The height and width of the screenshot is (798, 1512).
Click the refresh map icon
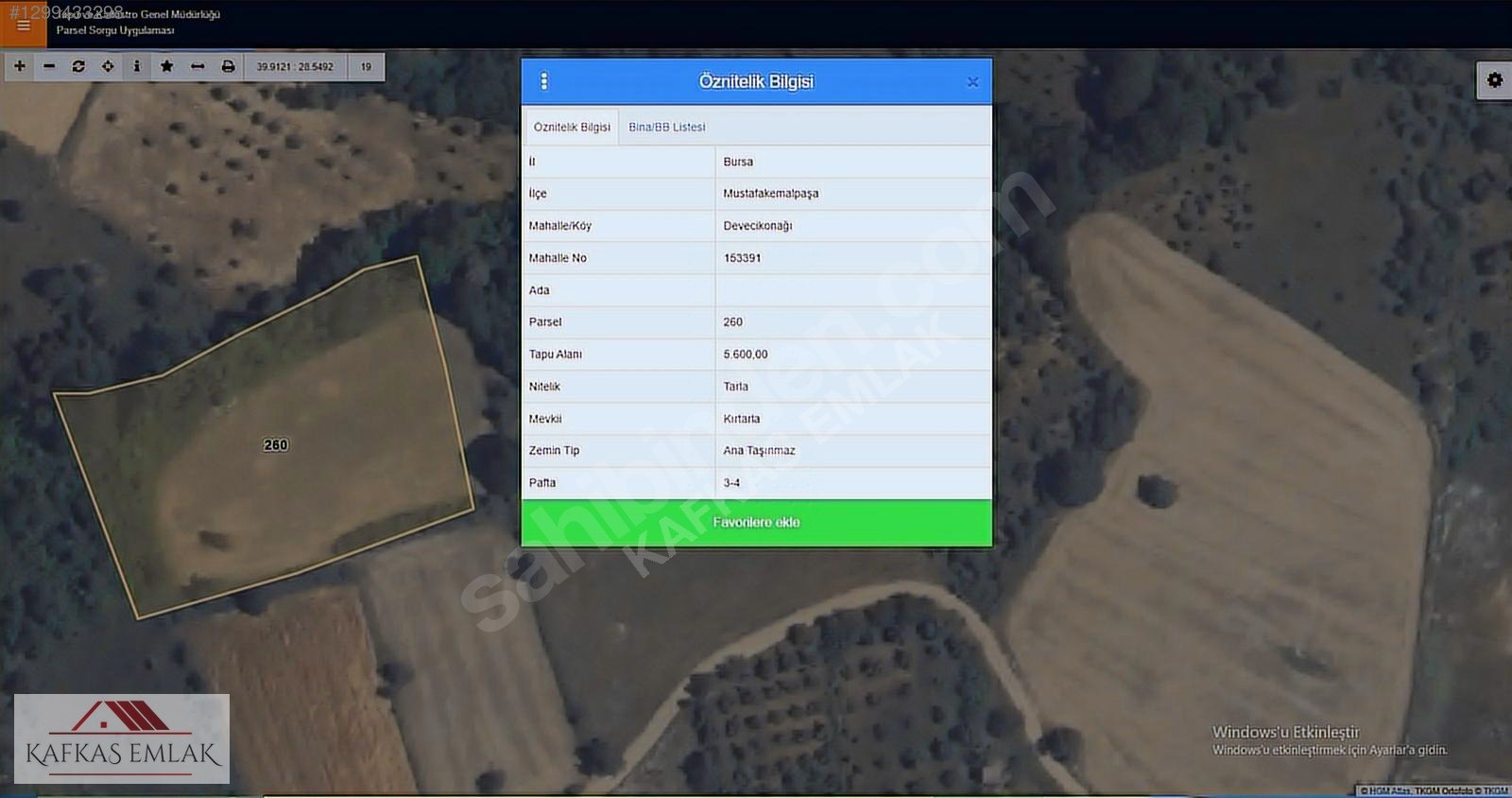tap(78, 66)
